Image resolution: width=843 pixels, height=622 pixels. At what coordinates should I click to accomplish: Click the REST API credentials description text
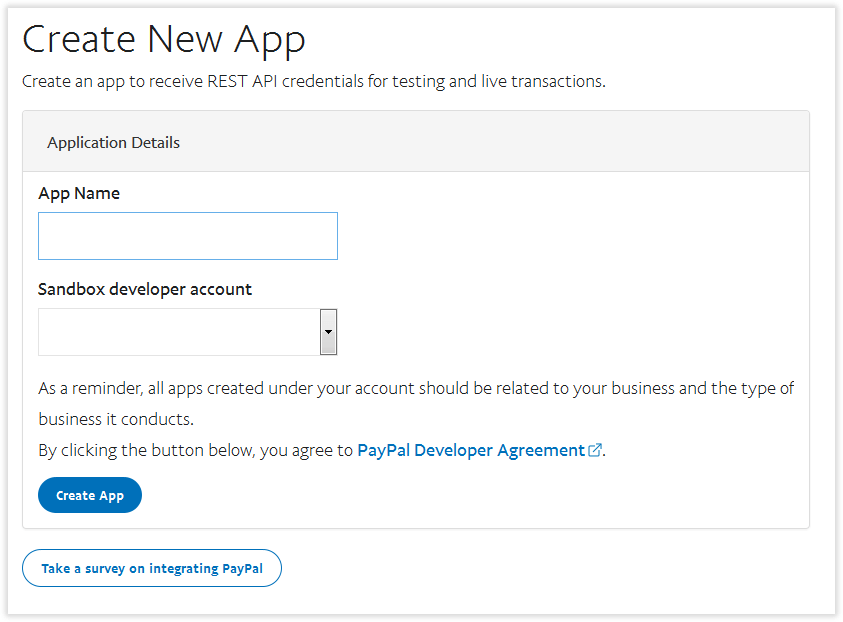pyautogui.click(x=314, y=81)
